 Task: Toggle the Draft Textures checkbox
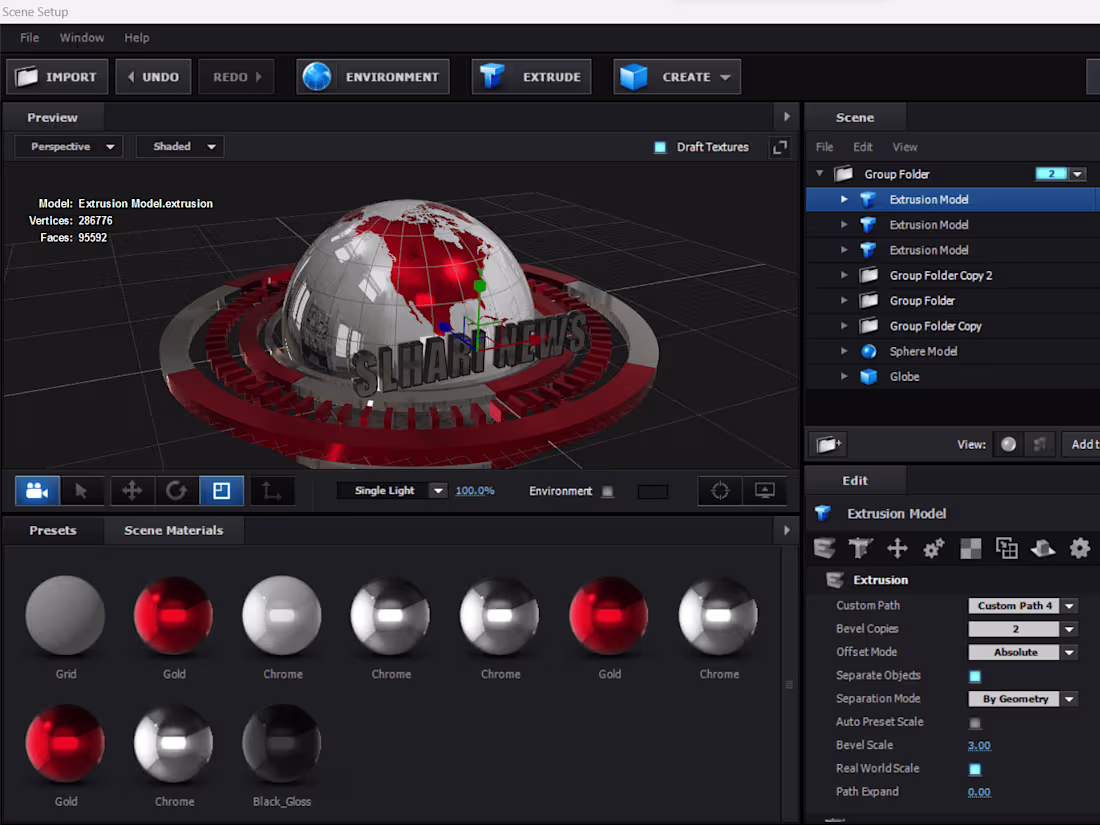click(x=660, y=147)
